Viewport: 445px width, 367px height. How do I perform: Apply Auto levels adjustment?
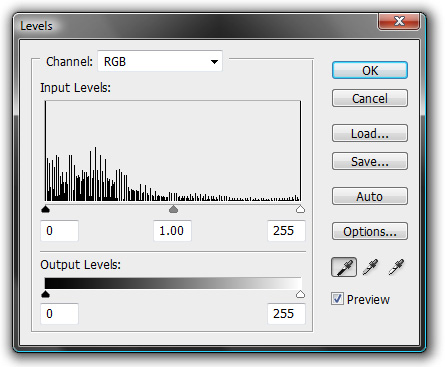370,196
